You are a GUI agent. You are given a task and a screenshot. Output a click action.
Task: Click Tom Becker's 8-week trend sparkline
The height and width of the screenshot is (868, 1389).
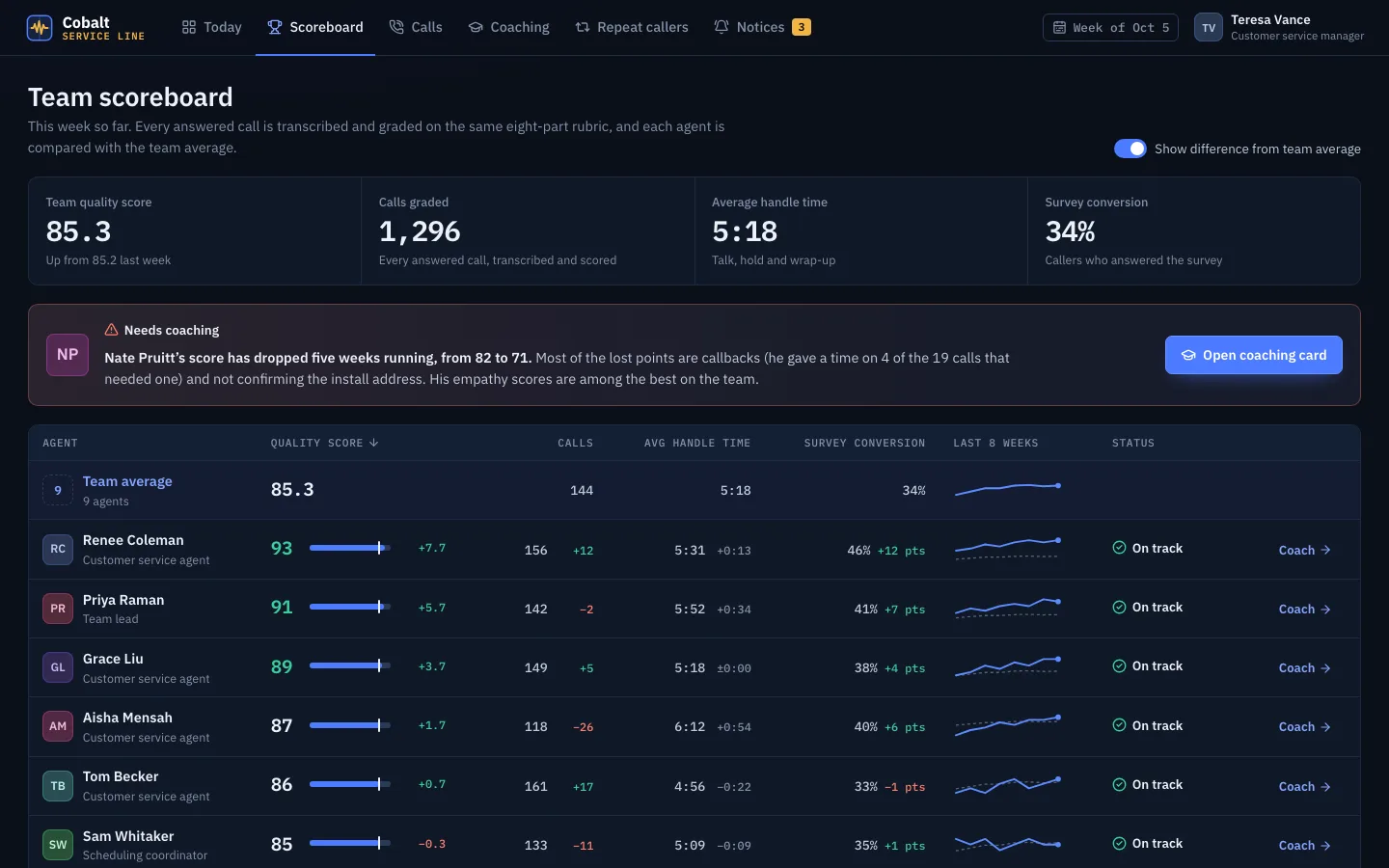click(1007, 785)
